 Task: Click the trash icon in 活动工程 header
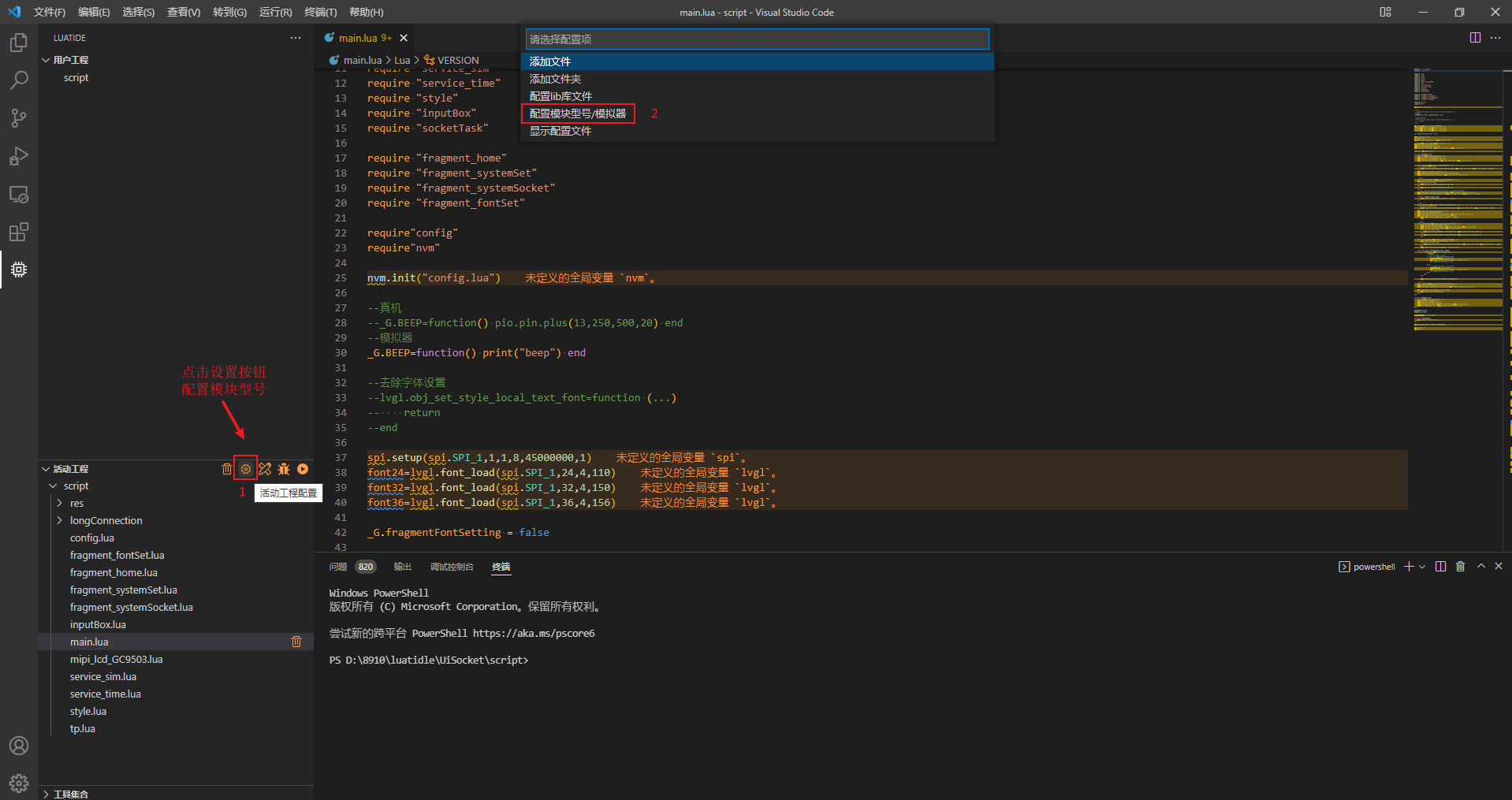(x=227, y=469)
